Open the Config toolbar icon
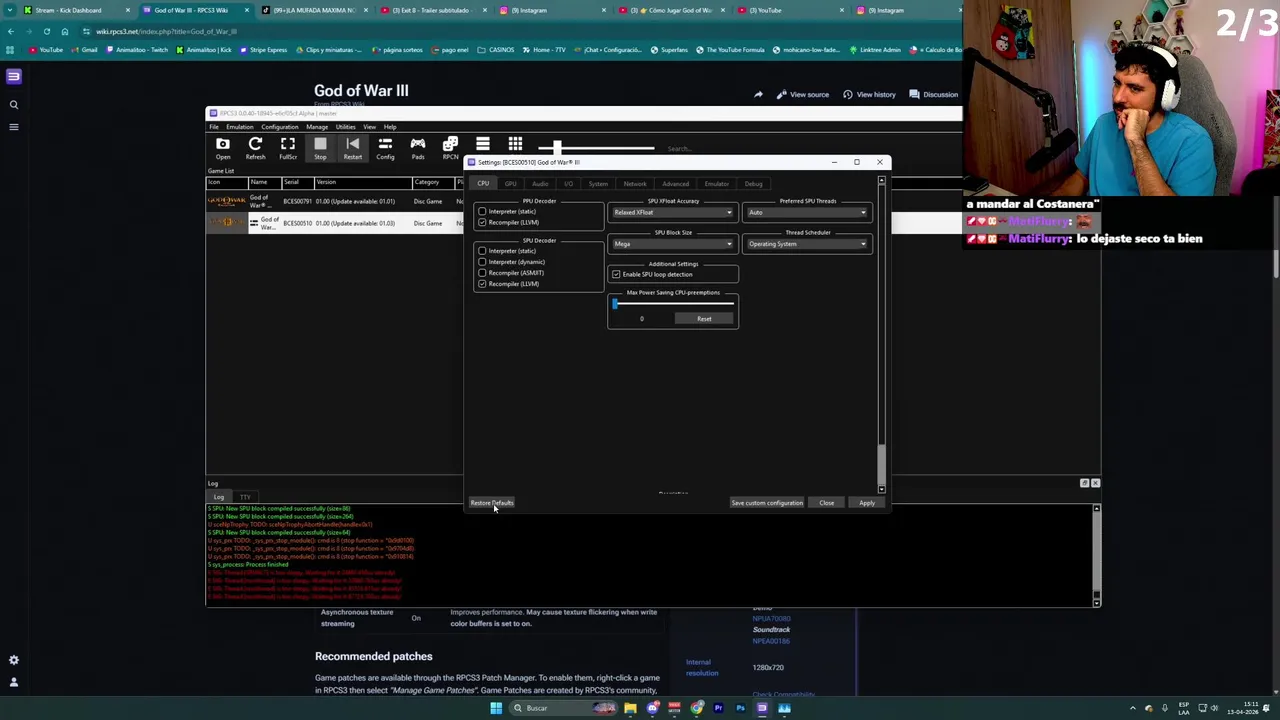The width and height of the screenshot is (1280, 720). click(385, 148)
